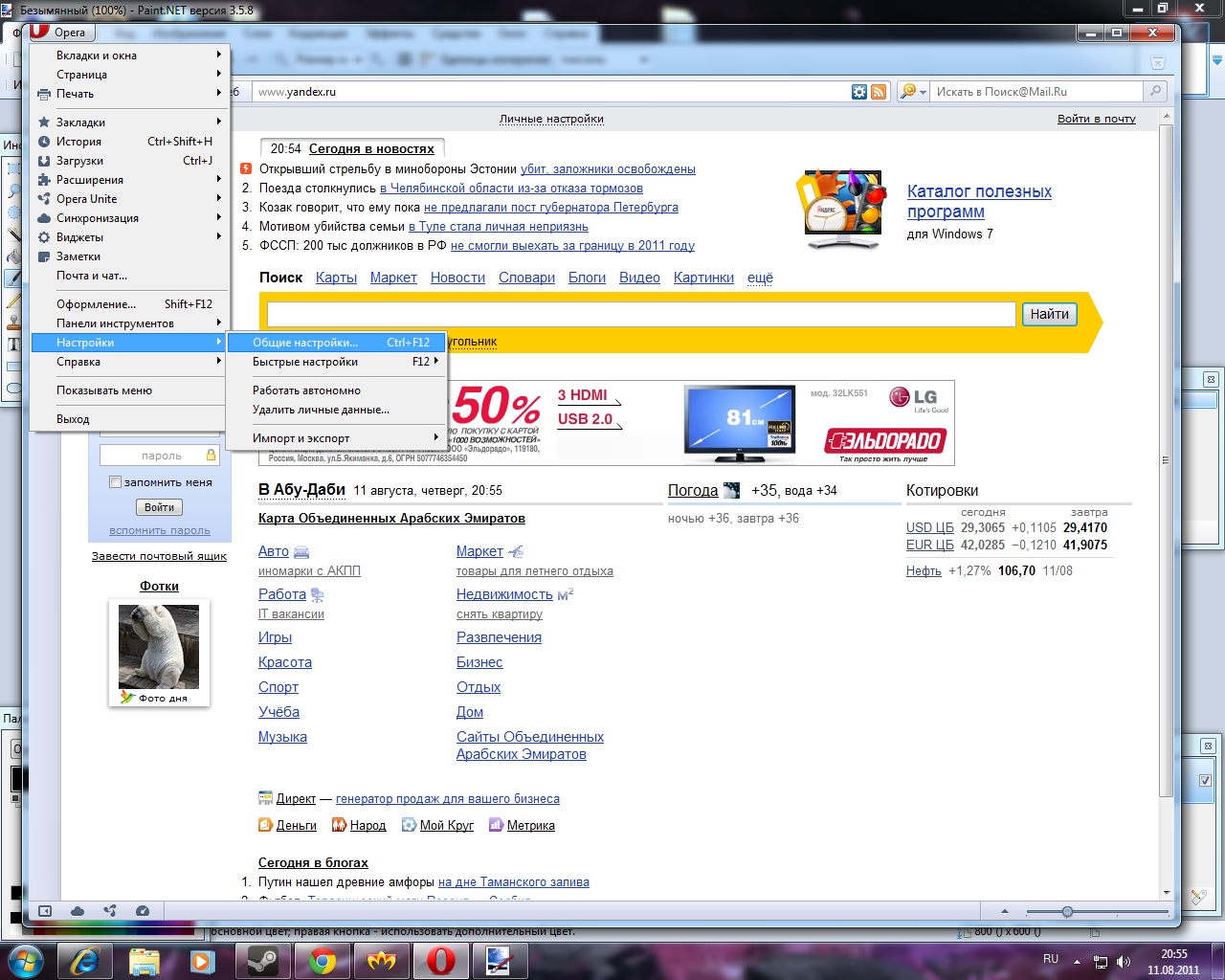The width and height of the screenshot is (1225, 980).
Task: Click the yellow 'Найти' search button
Action: [x=1050, y=314]
